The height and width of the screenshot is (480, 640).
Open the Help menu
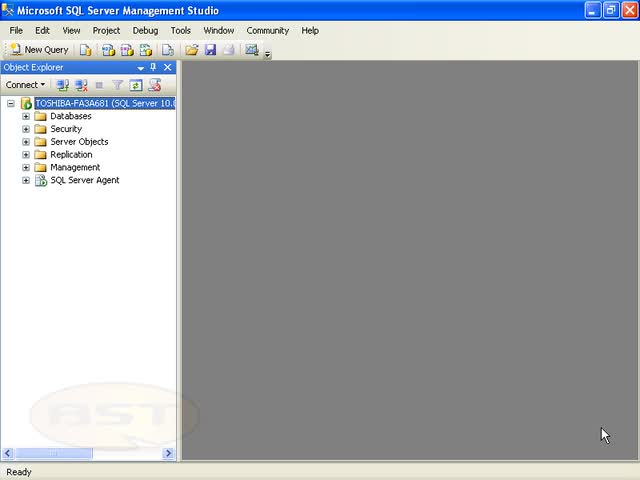tap(310, 31)
